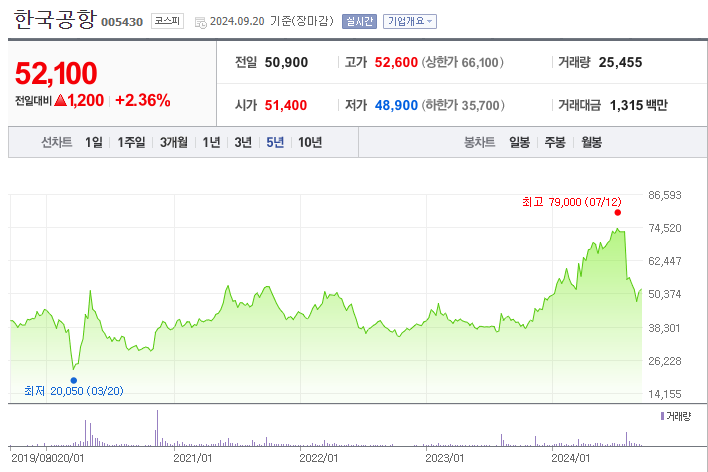Click the 86,593 y-axis price label
Screen dimensions: 708x472
(665, 195)
